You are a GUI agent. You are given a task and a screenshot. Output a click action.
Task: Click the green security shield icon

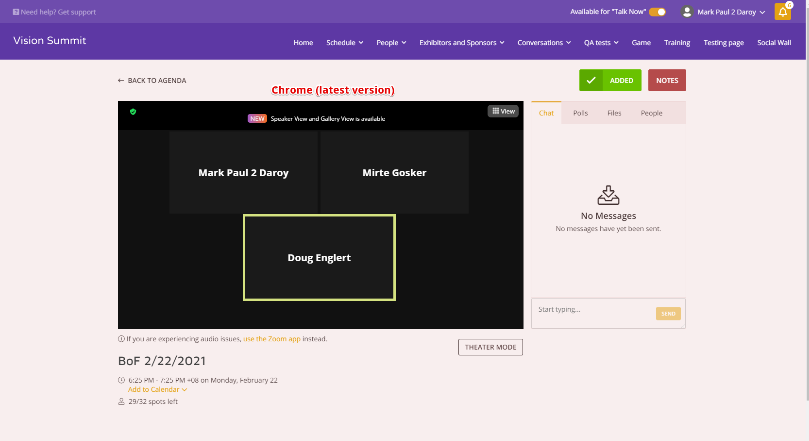(133, 111)
